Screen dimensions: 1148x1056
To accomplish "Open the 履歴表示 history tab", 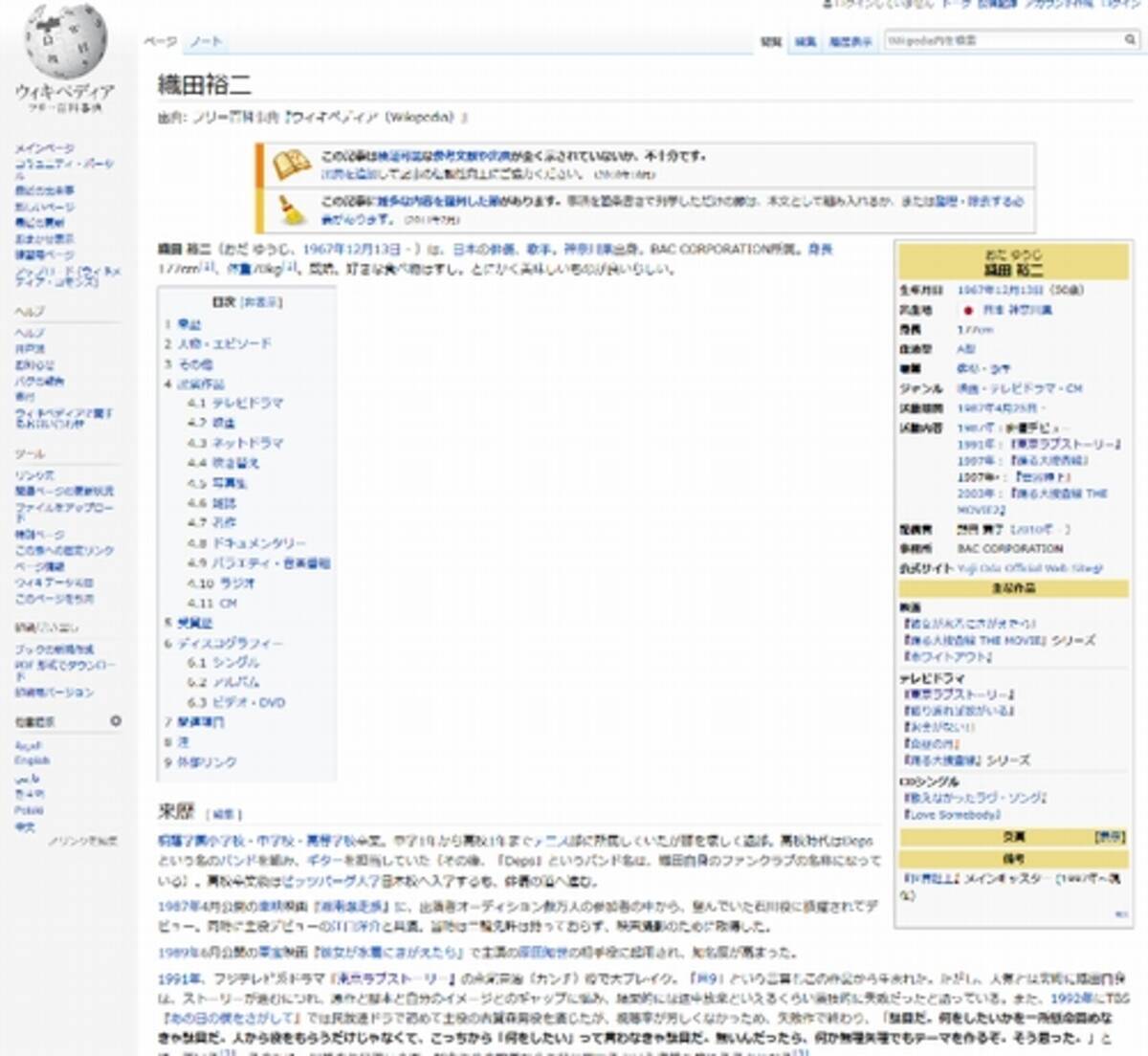I will click(850, 42).
